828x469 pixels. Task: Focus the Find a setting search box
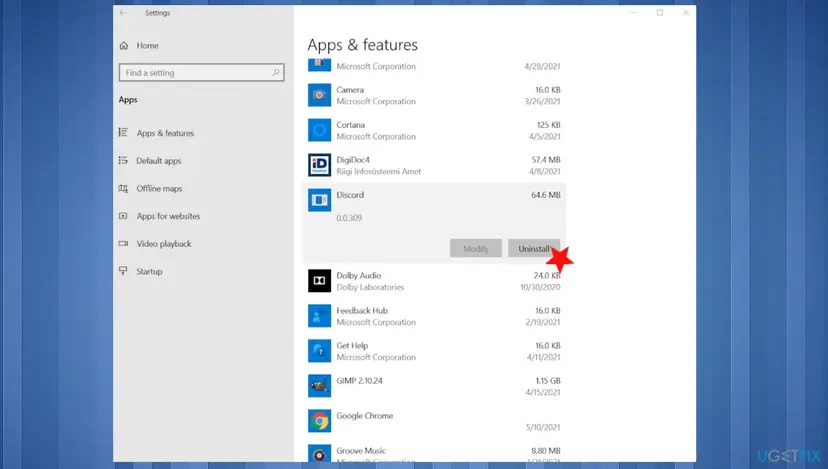pos(202,72)
